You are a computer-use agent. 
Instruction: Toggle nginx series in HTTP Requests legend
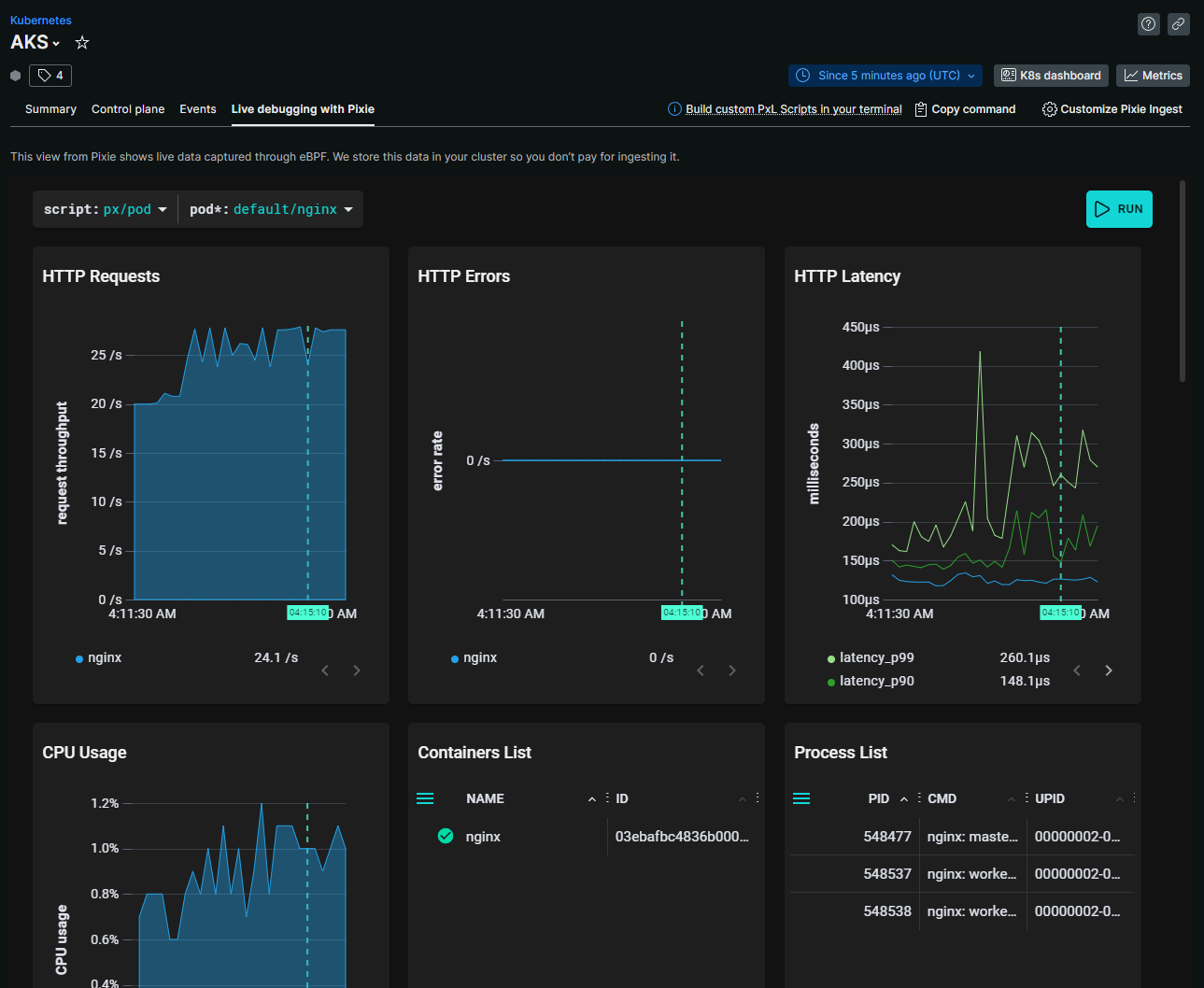(98, 657)
